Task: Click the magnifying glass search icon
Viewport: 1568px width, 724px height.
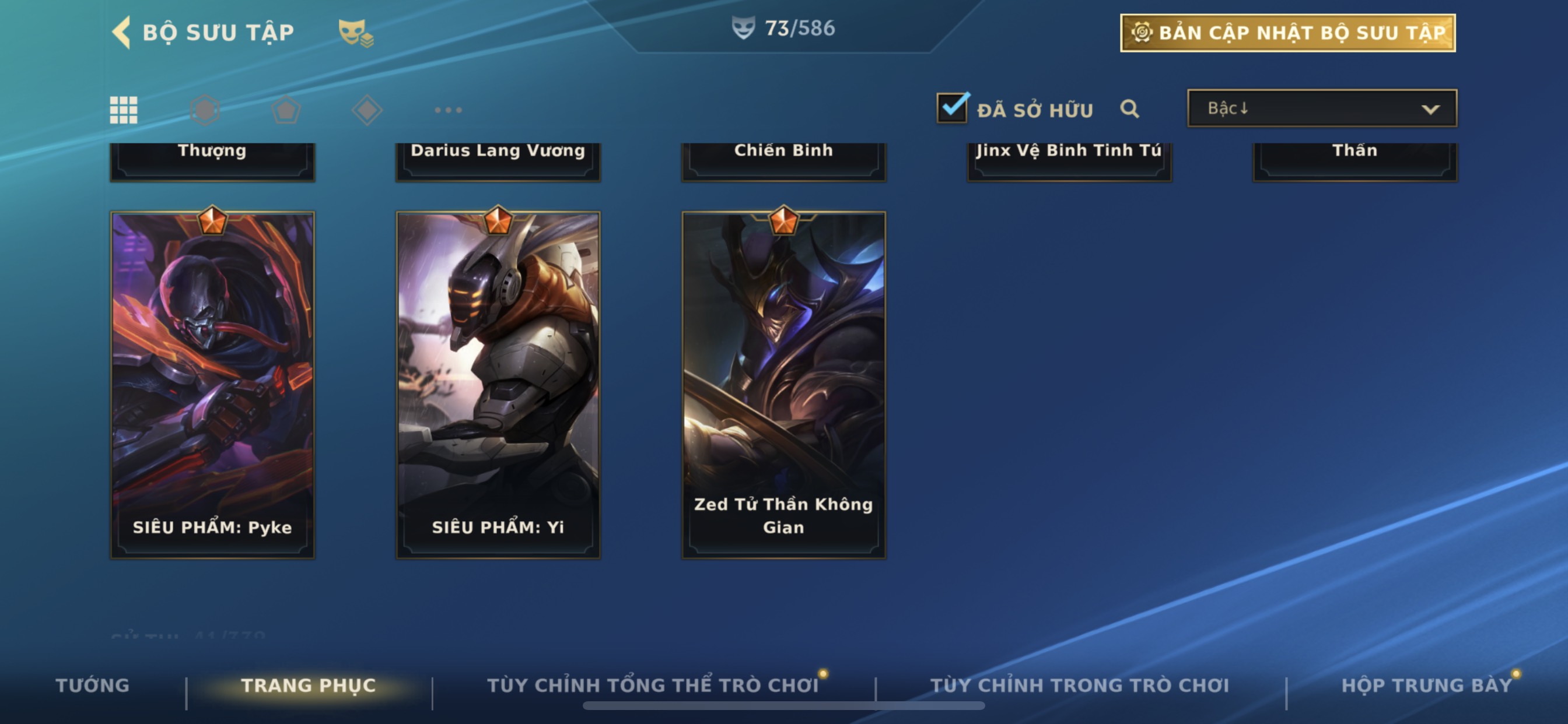Action: (1130, 109)
